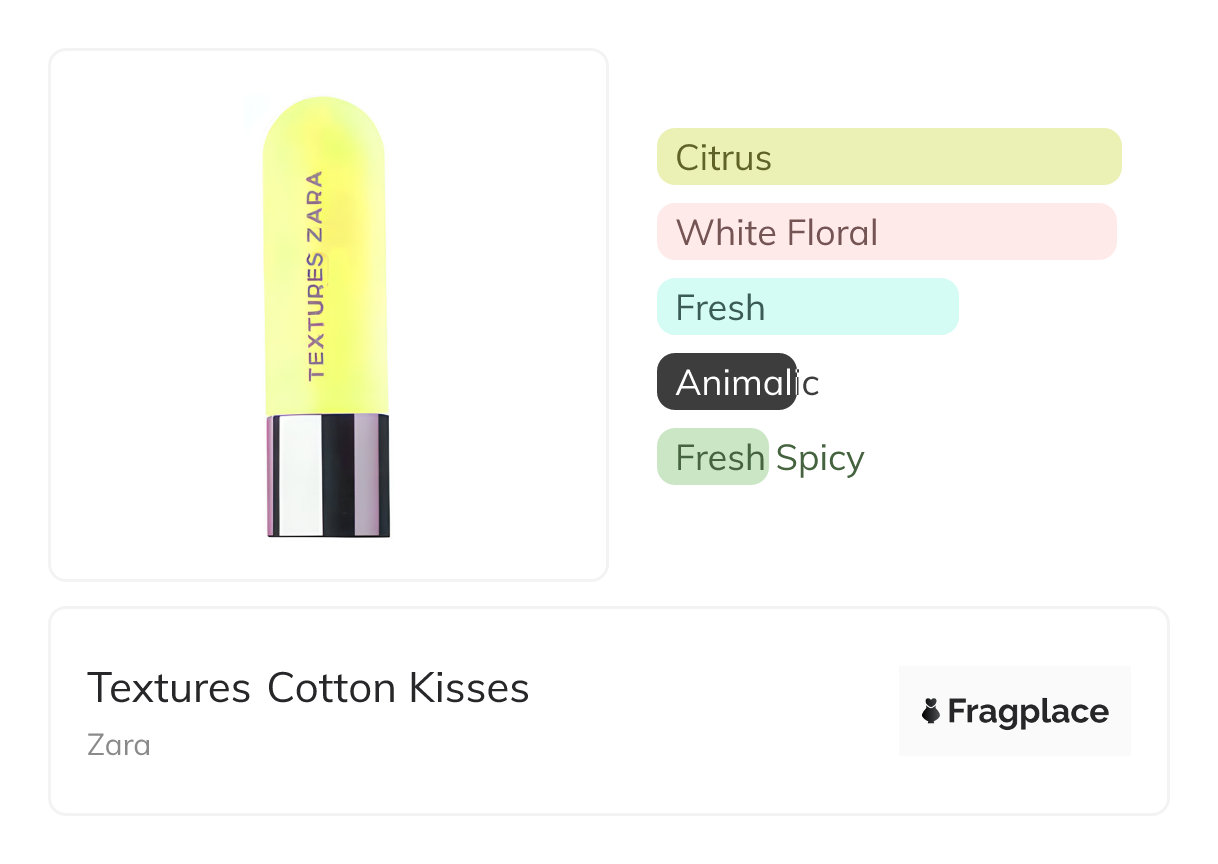Open the Textures Cotton Kisses title

click(x=308, y=688)
